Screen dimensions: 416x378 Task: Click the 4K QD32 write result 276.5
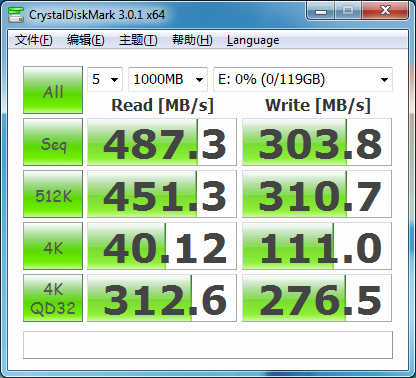pos(317,298)
